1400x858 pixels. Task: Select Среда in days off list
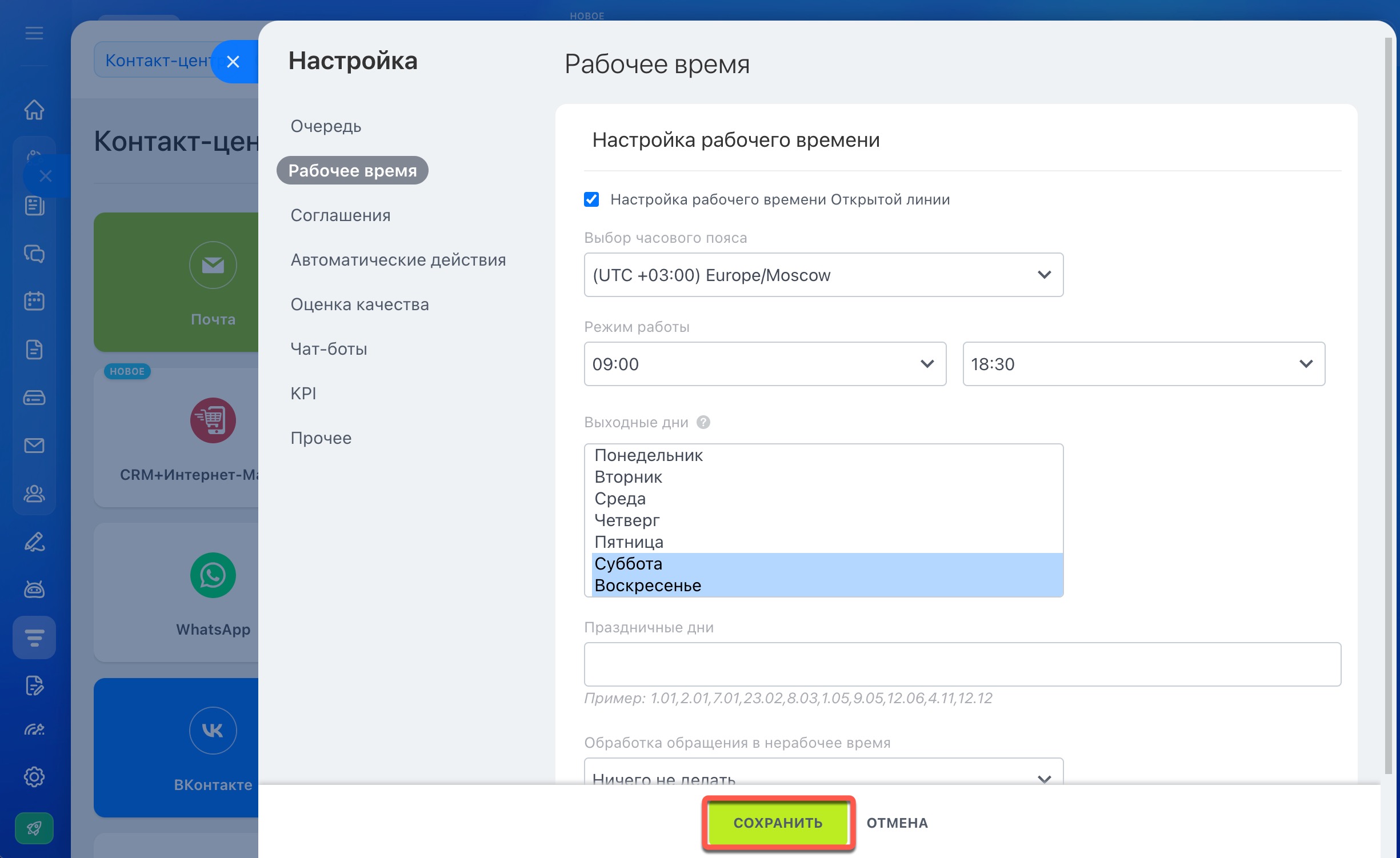click(x=827, y=499)
